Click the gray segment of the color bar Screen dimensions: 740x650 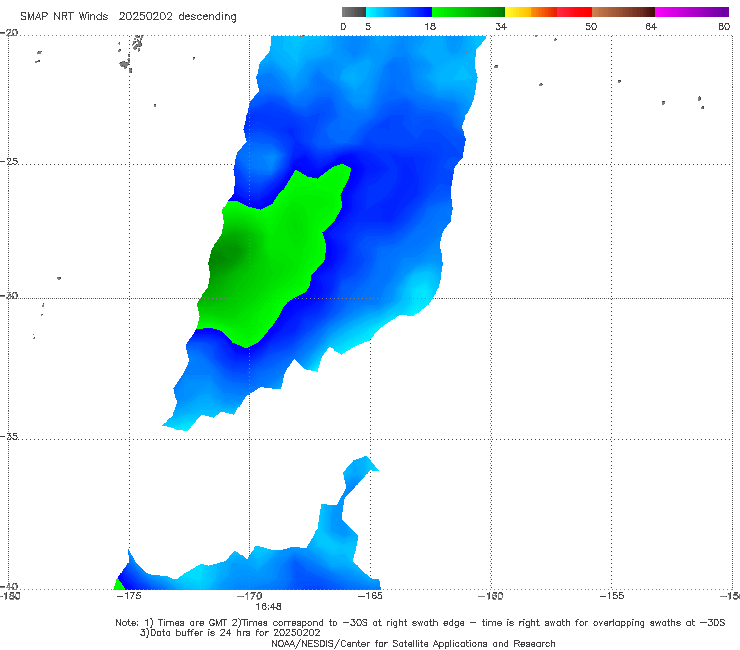pos(354,12)
